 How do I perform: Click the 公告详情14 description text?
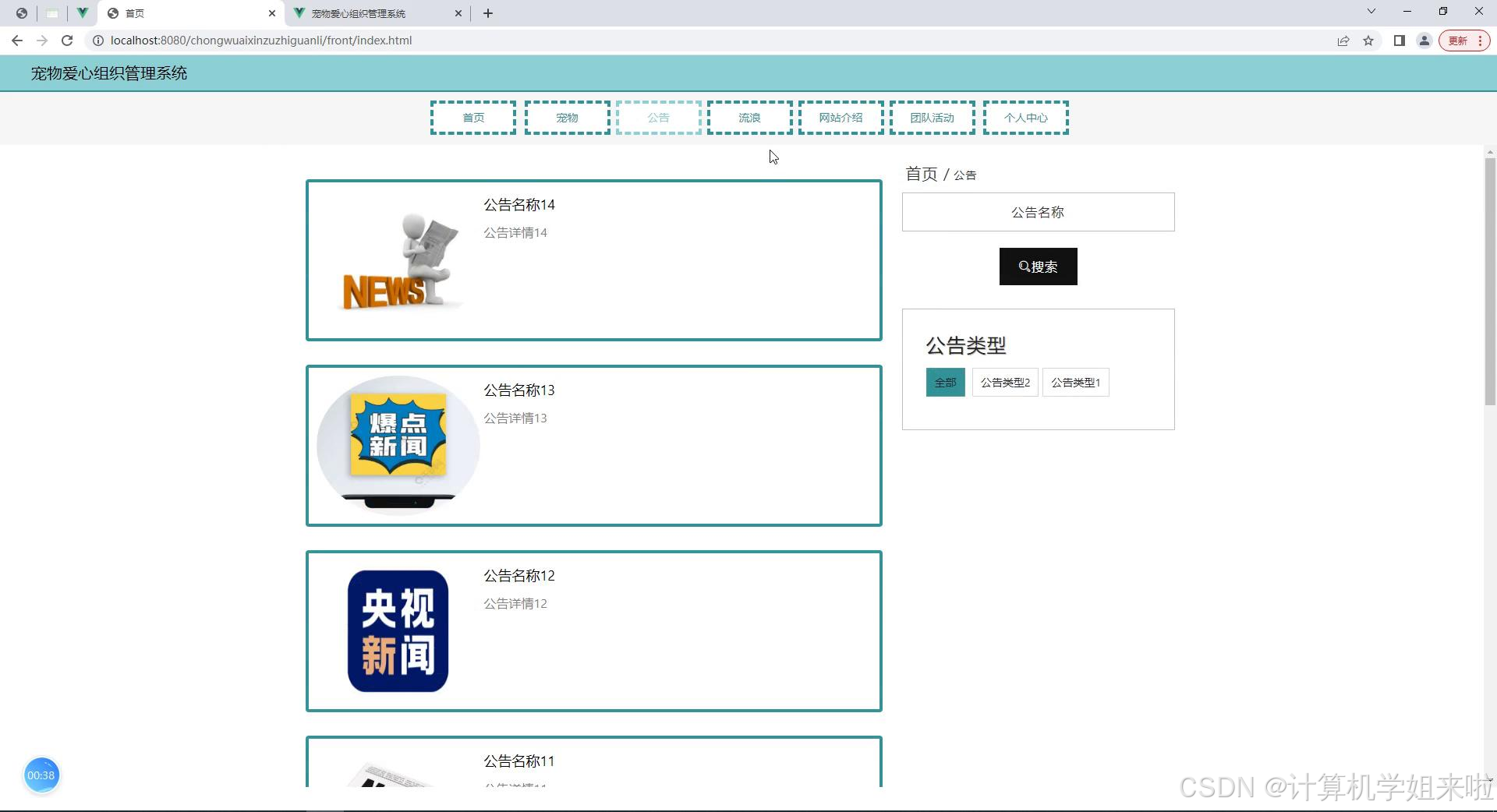click(515, 233)
